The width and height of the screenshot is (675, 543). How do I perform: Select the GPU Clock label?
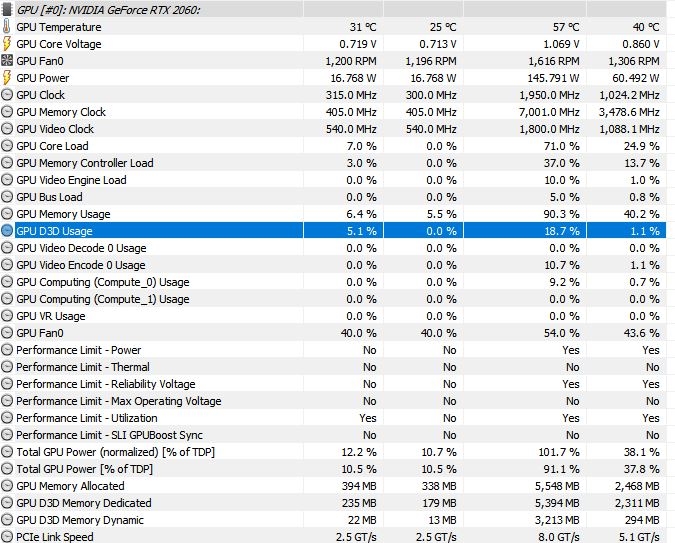coord(40,95)
